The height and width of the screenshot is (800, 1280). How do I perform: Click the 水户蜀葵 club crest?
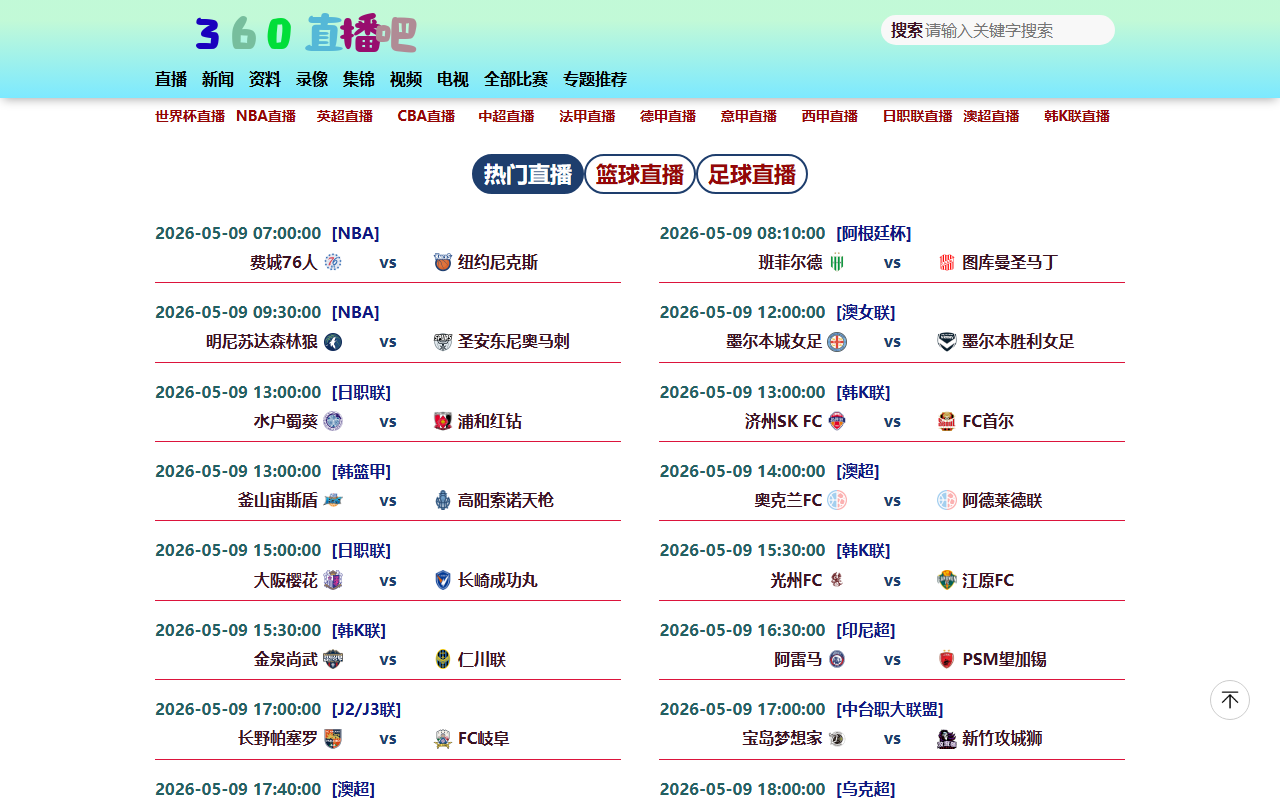coord(333,421)
